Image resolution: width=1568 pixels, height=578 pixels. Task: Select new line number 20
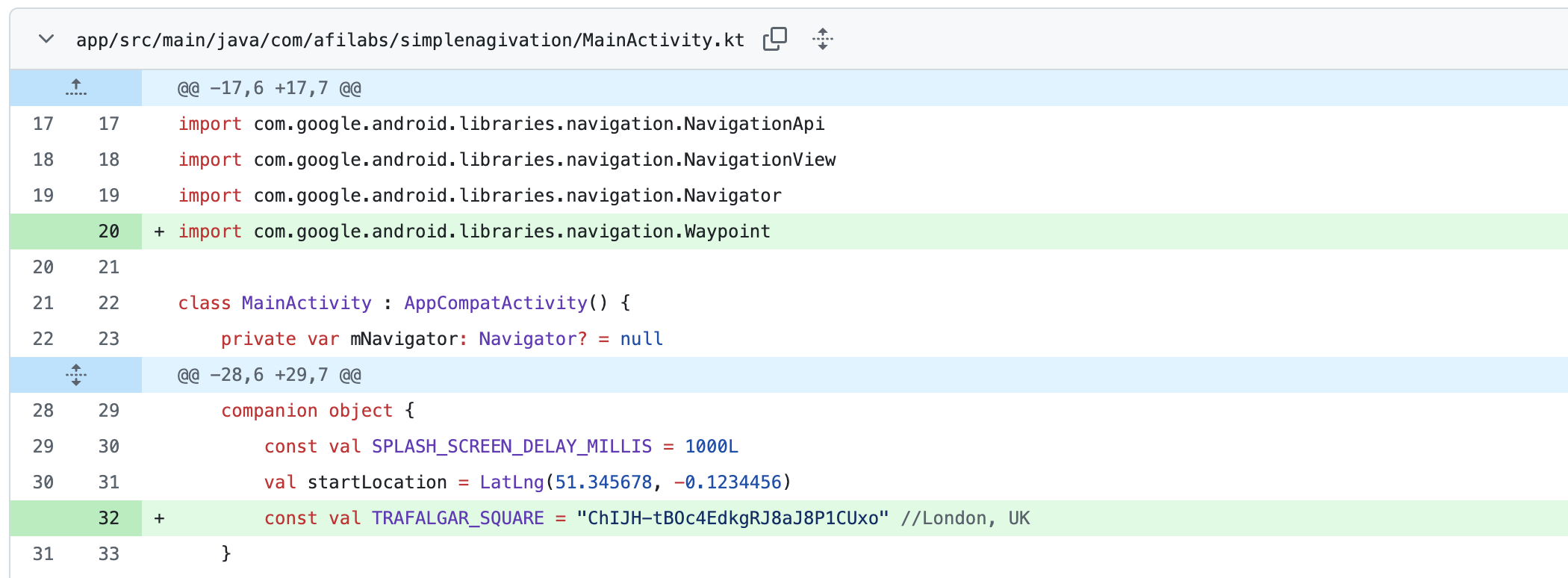click(x=109, y=231)
